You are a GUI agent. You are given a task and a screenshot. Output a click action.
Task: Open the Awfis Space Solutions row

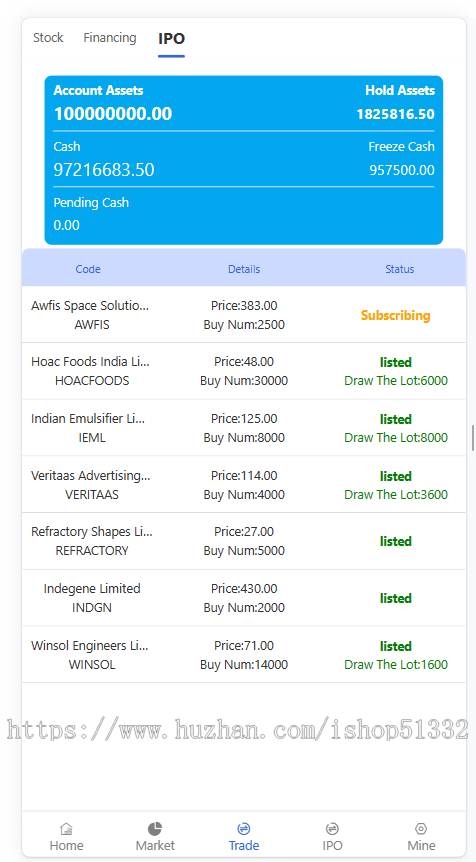point(243,315)
